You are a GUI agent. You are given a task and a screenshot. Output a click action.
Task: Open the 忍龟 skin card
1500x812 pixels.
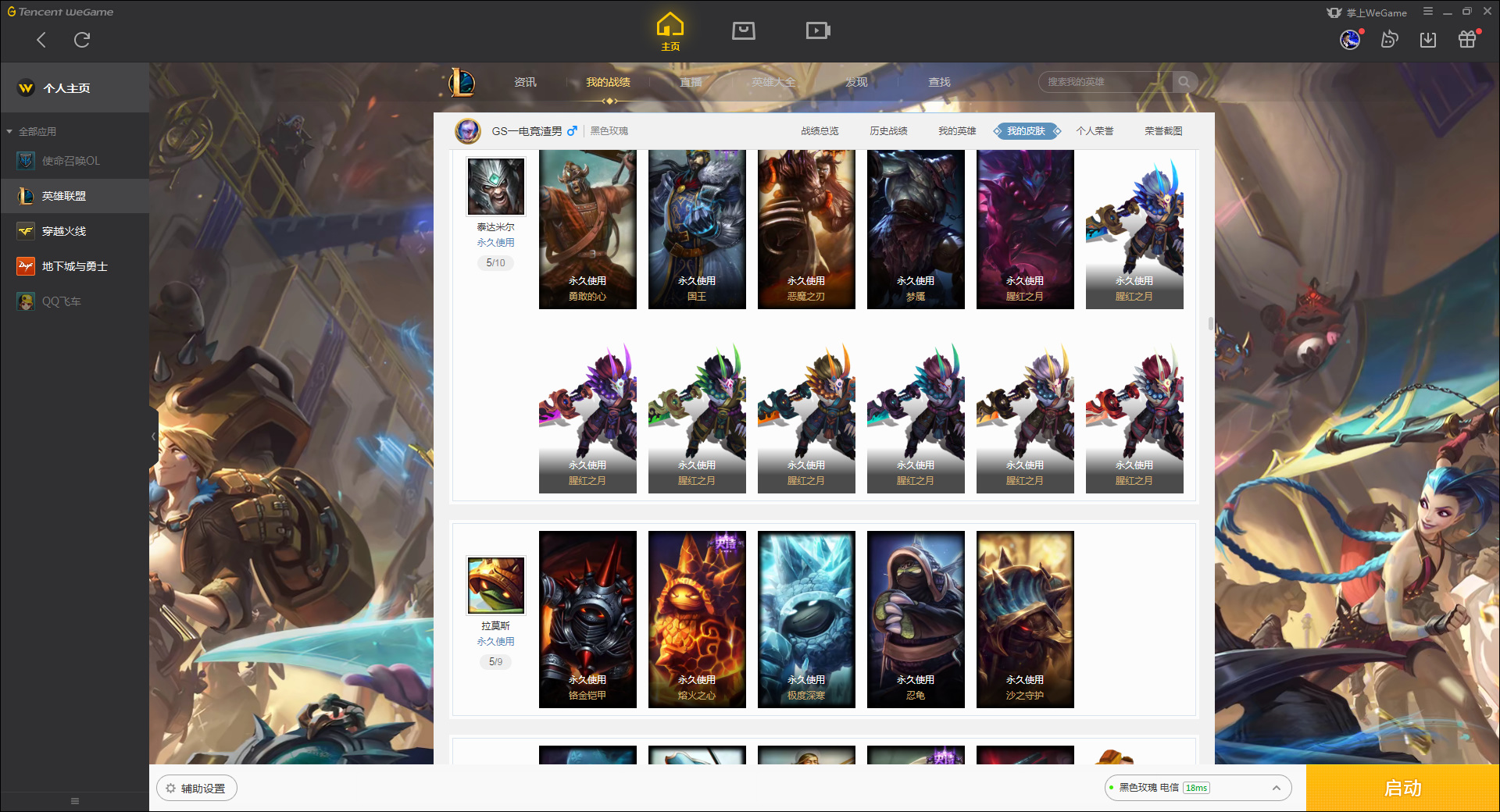point(916,619)
